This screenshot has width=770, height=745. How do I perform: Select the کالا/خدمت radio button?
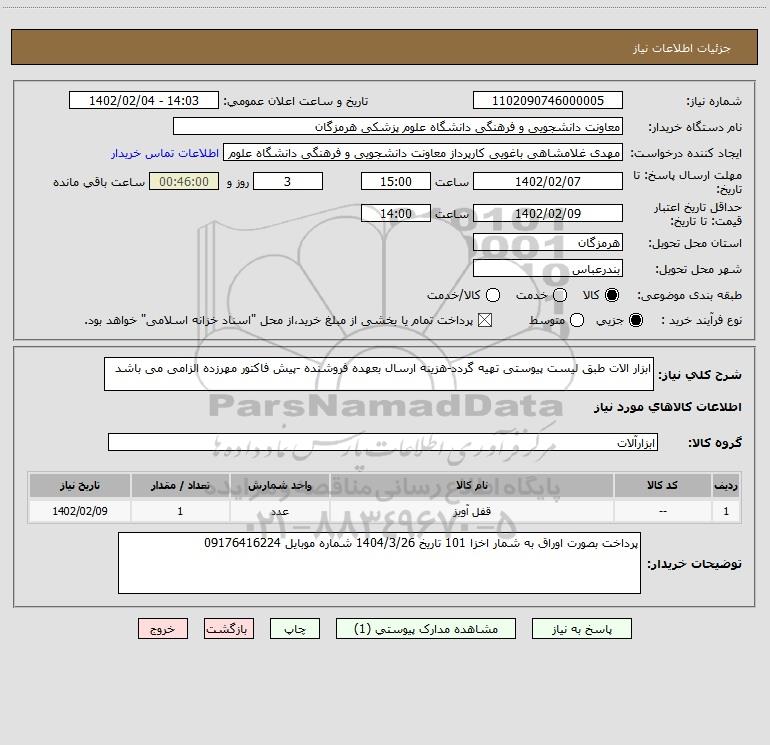coord(493,295)
